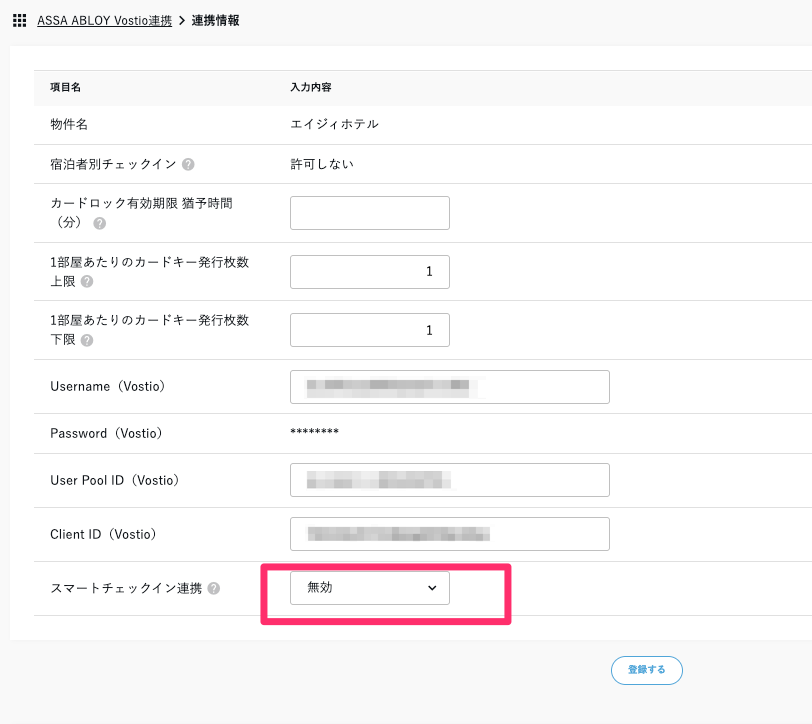Click help icon beside 宿泊者別チェックイン
The image size is (812, 724).
pos(188,164)
